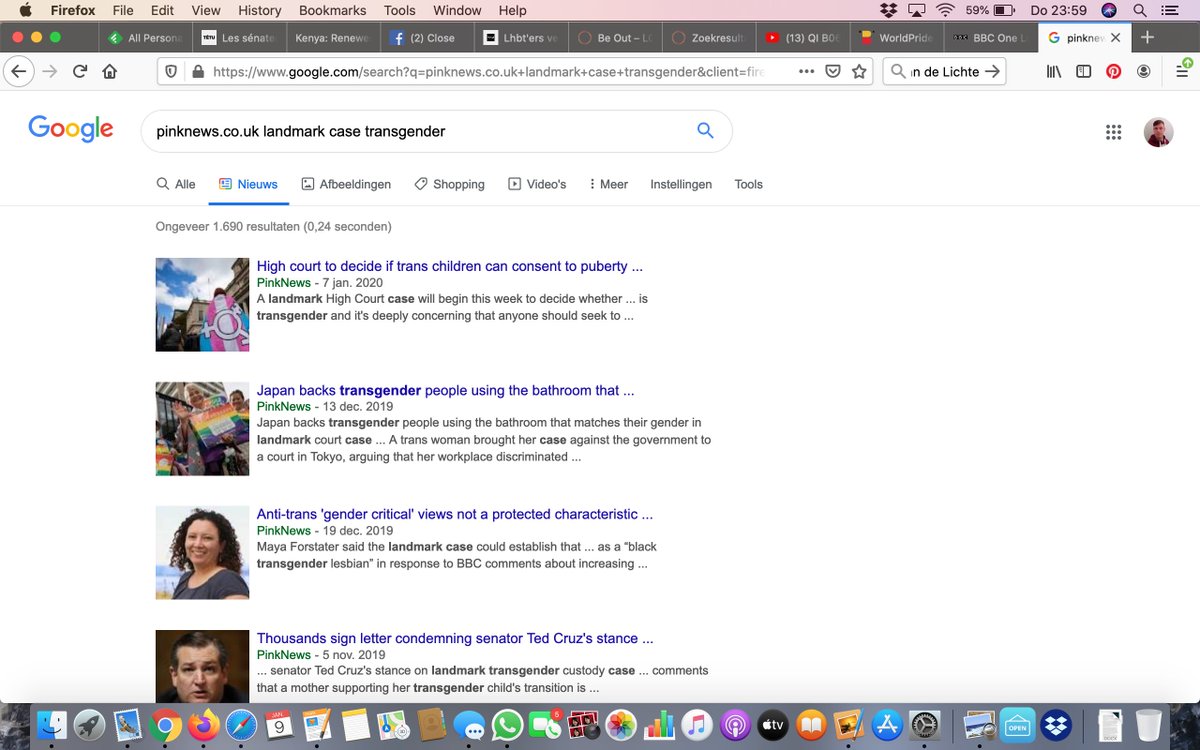
Task: Open 'High court to decide' article link
Action: pos(450,266)
